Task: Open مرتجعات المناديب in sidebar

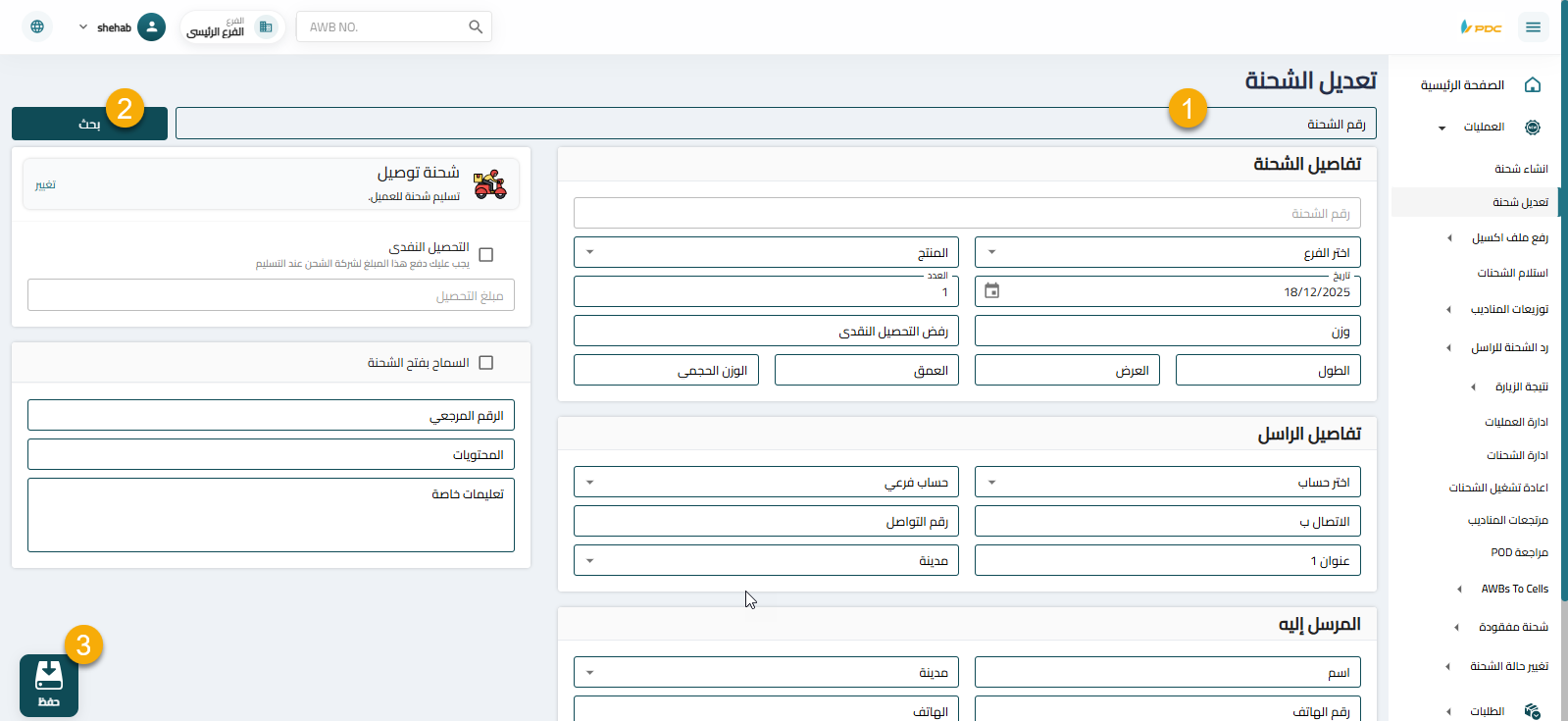Action: (1508, 520)
